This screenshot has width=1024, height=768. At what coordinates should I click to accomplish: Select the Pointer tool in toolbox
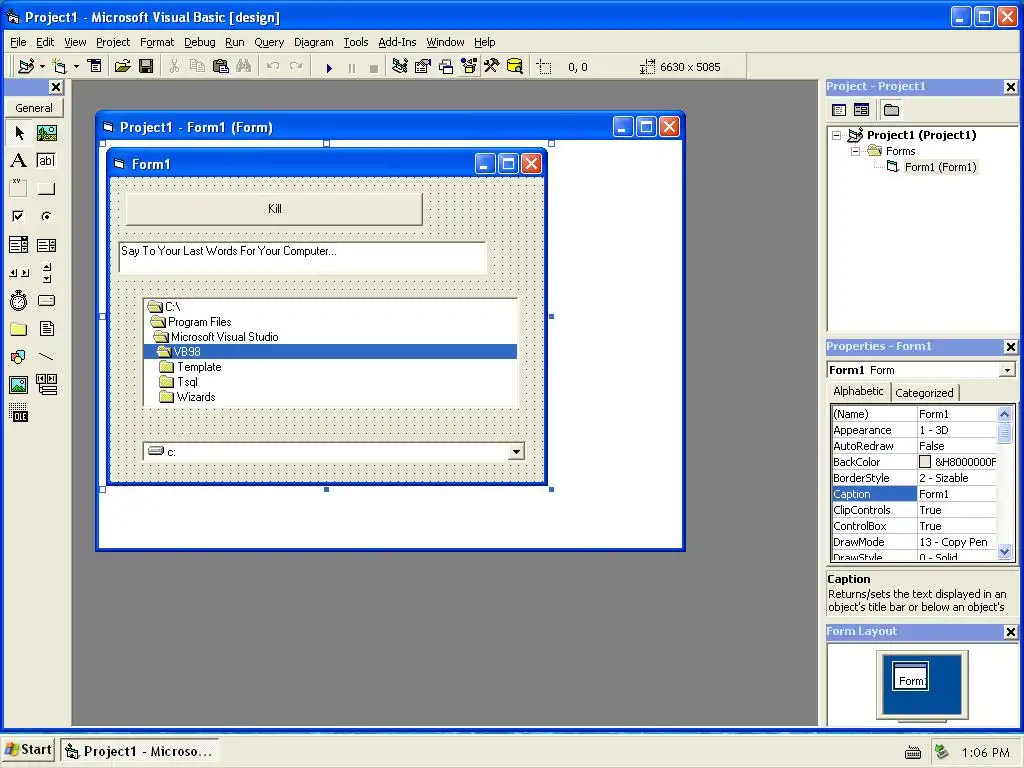(19, 133)
